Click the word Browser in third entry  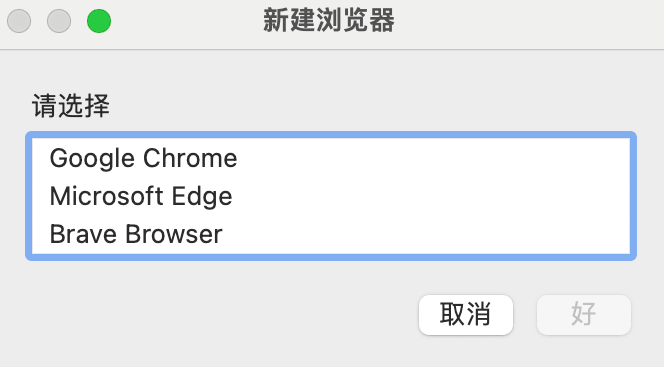[x=174, y=234]
